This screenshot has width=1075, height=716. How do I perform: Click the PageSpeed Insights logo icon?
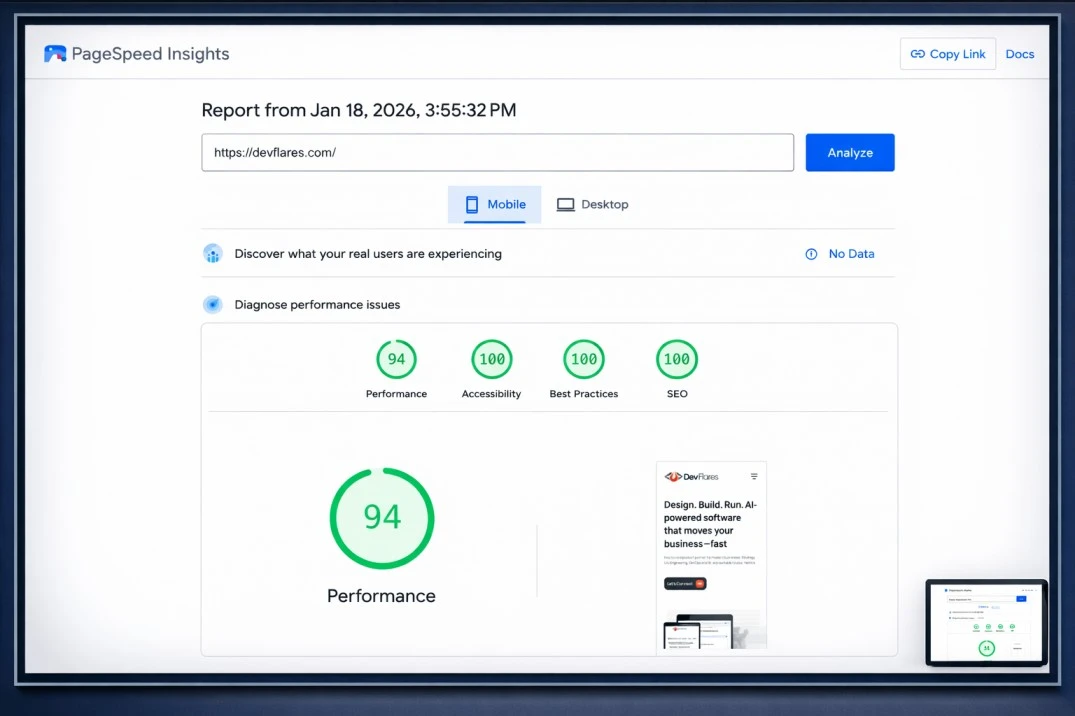[55, 53]
